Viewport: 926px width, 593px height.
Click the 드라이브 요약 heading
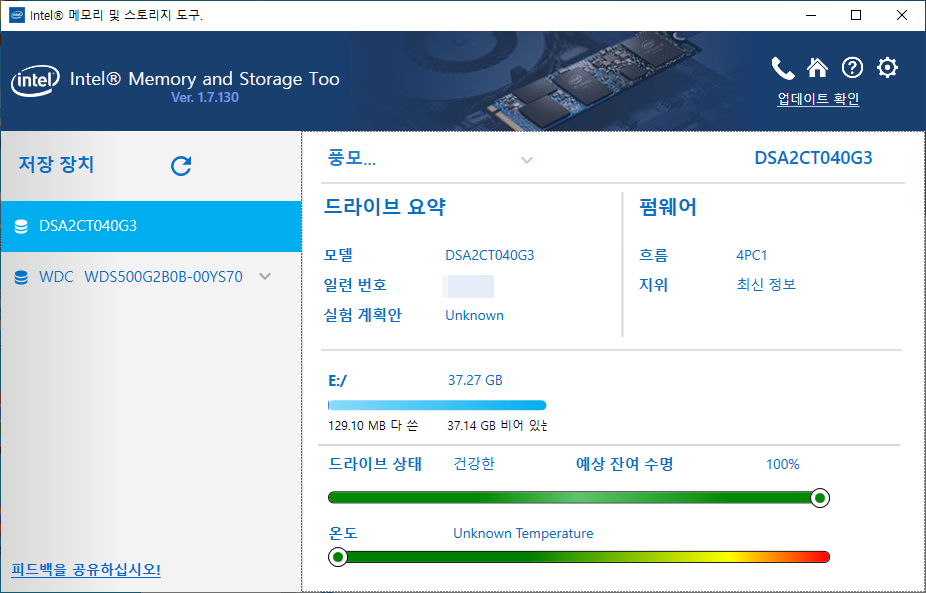(384, 207)
